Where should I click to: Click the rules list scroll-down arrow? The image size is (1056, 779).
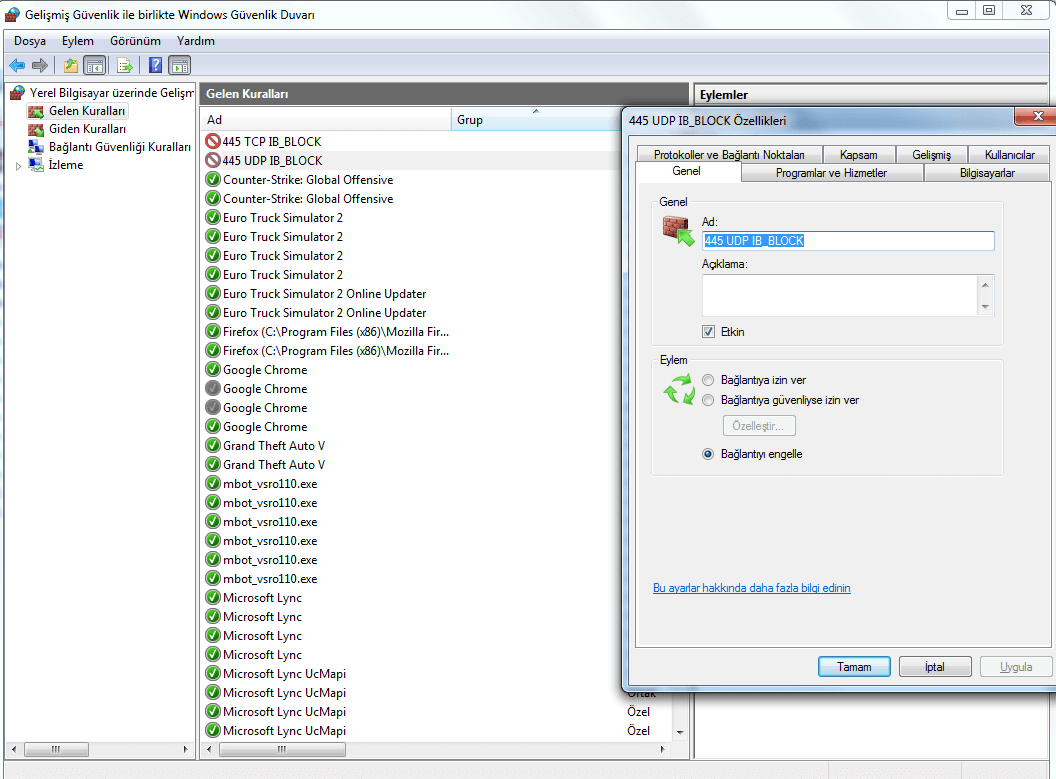click(x=681, y=732)
